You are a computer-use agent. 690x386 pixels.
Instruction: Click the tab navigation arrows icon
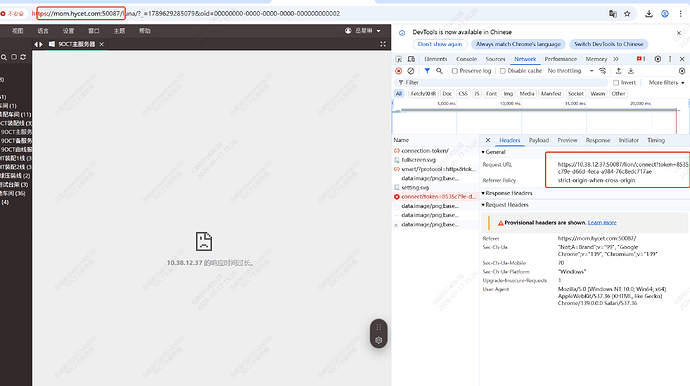39,44
